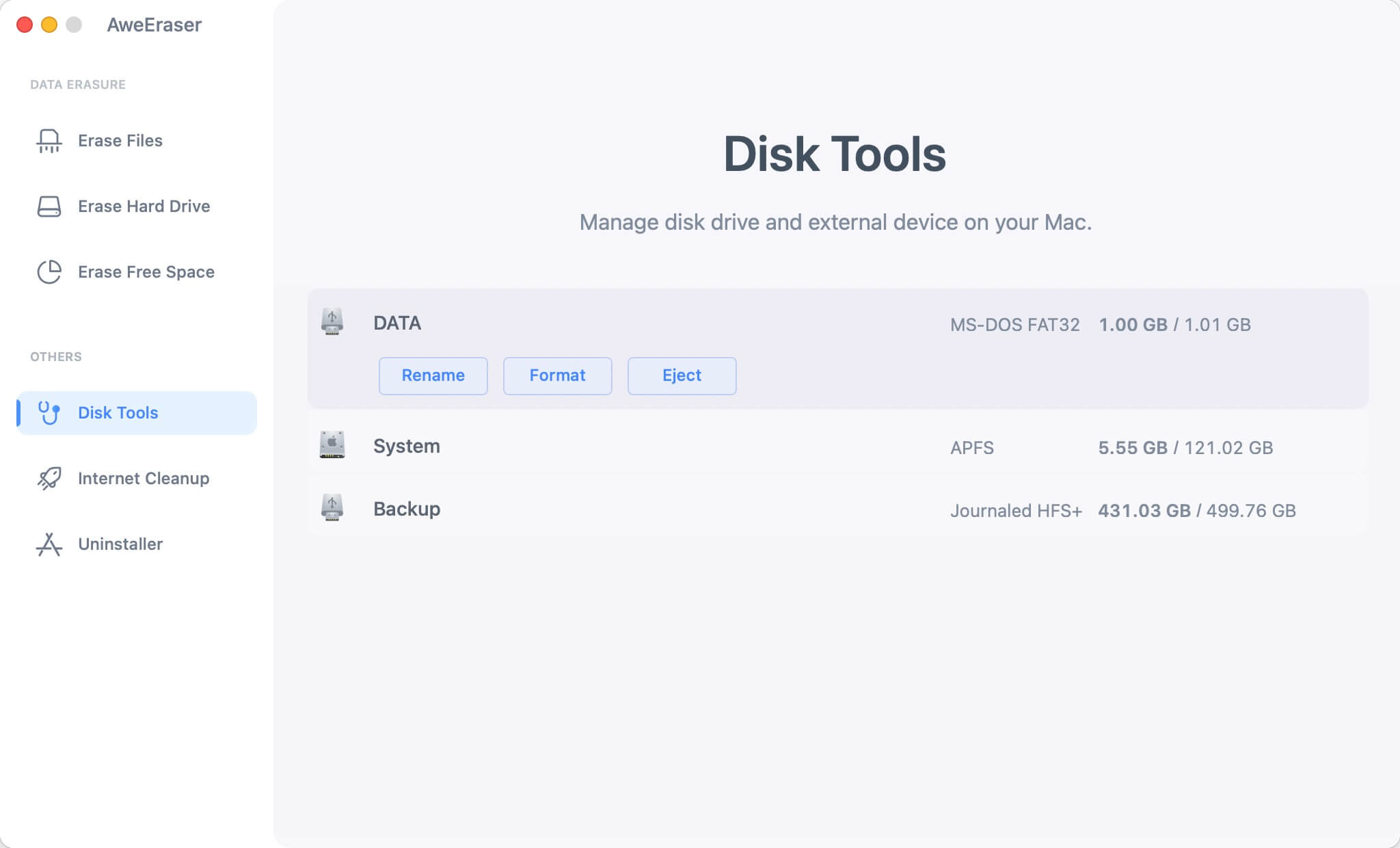Open the Erase Files section
Viewport: 1400px width, 848px height.
click(137, 141)
